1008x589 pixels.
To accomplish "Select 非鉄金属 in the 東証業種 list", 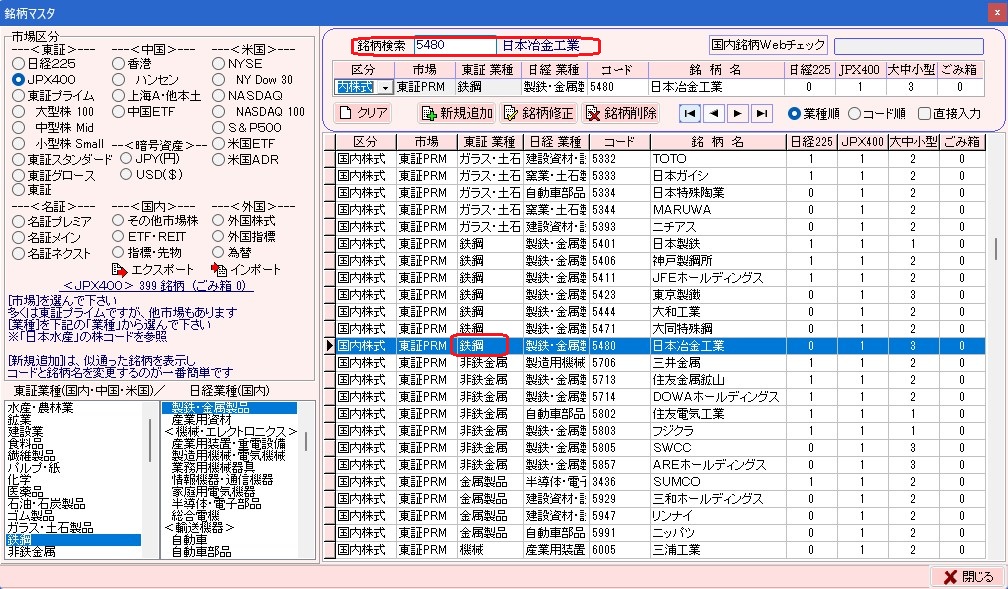I will point(35,551).
